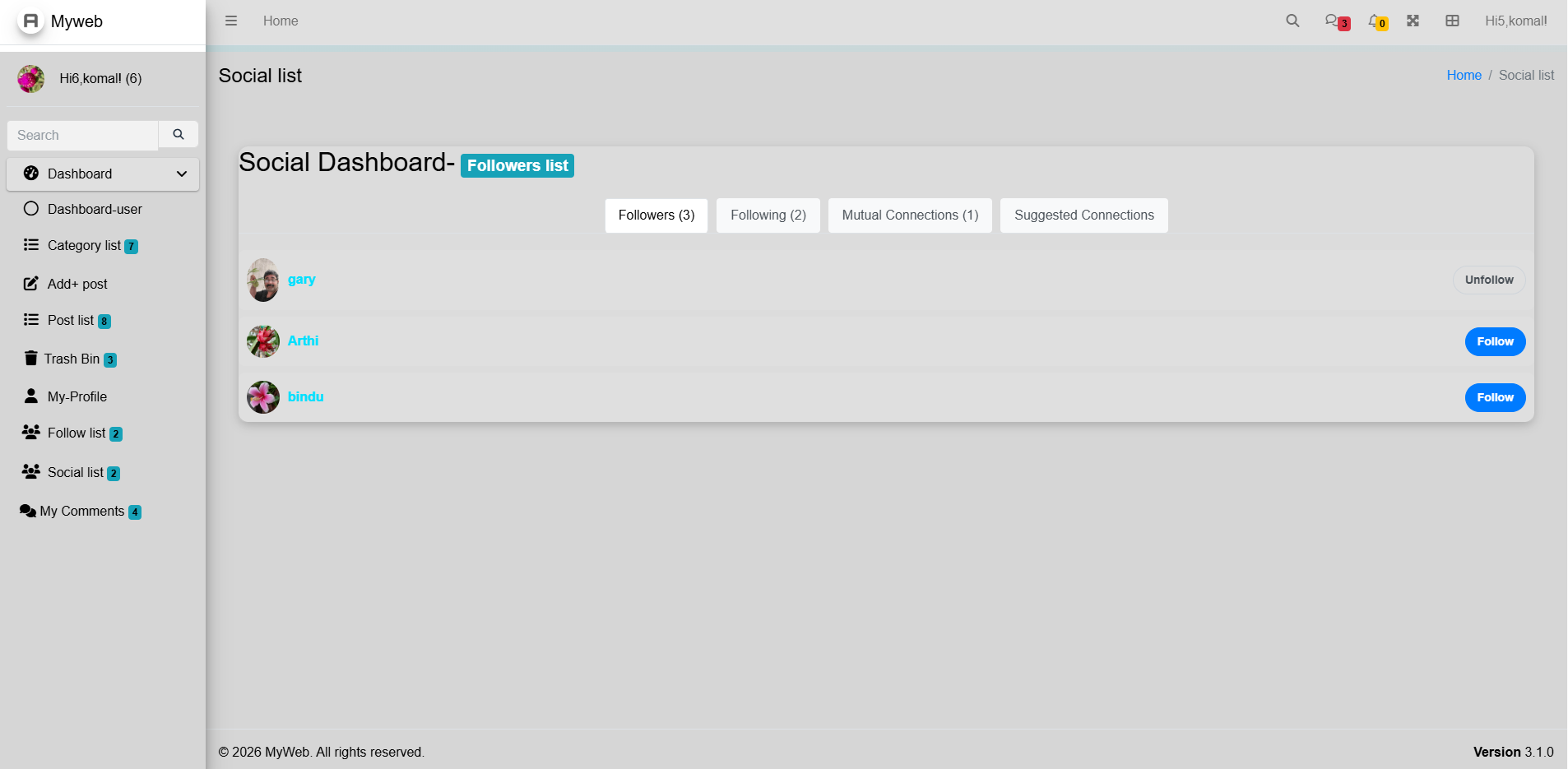This screenshot has height=769, width=1568.
Task: Click bindu's profile picture
Action: pyautogui.click(x=263, y=397)
